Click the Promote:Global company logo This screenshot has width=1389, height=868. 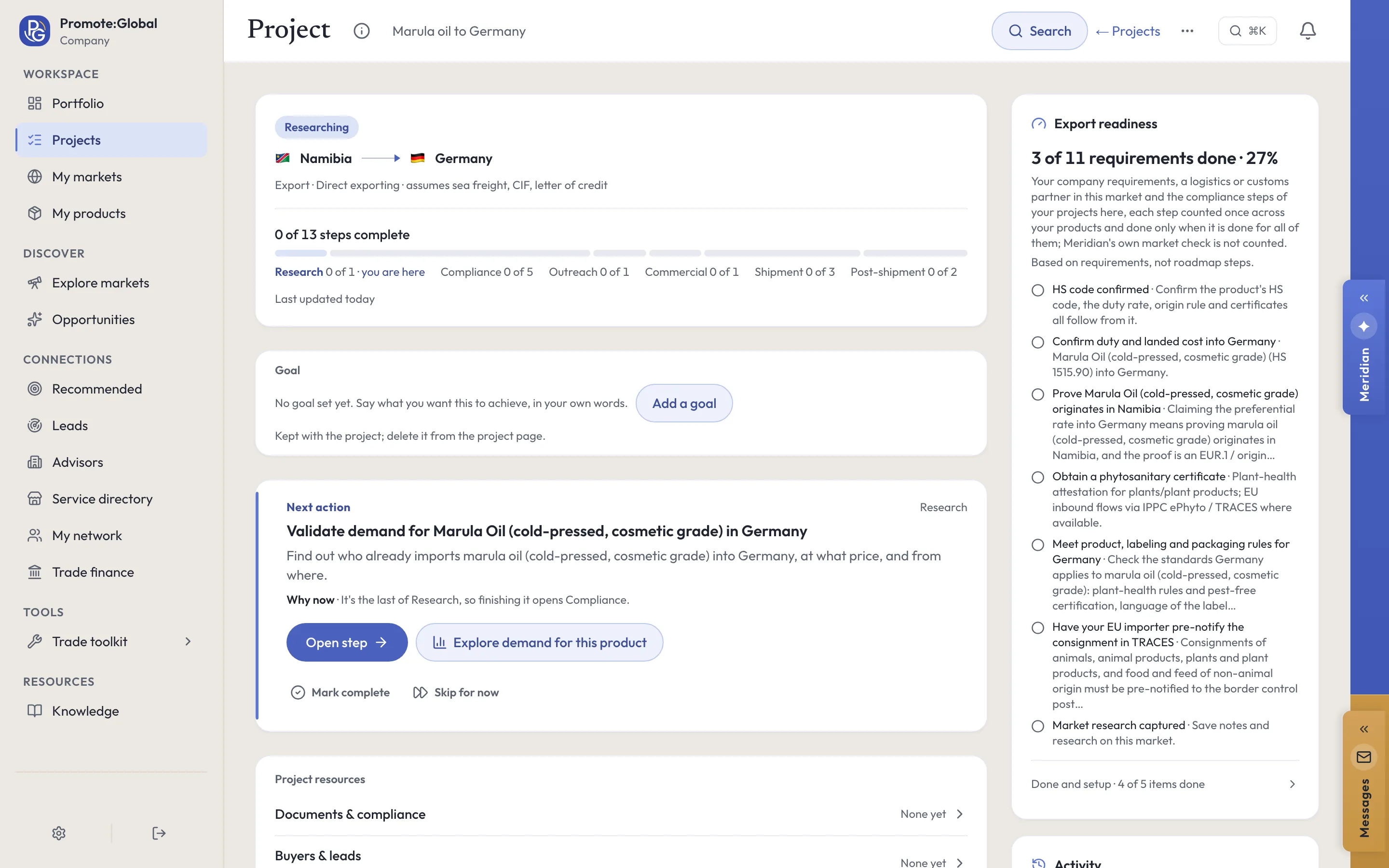click(x=34, y=31)
